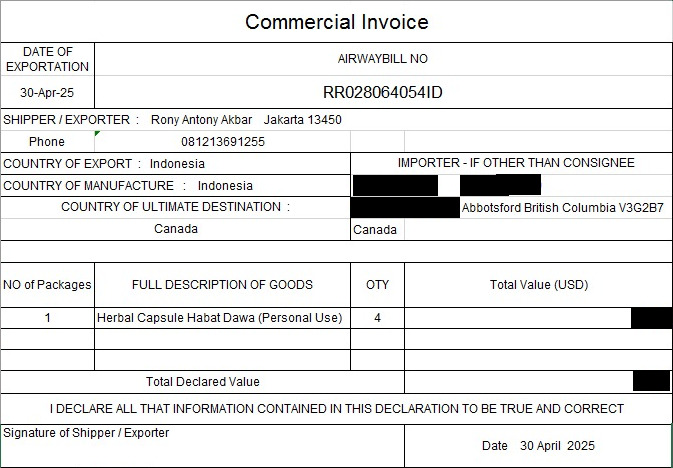Select the Country of Export Indonesia cell
Screen dimensions: 673x468
(x=176, y=164)
